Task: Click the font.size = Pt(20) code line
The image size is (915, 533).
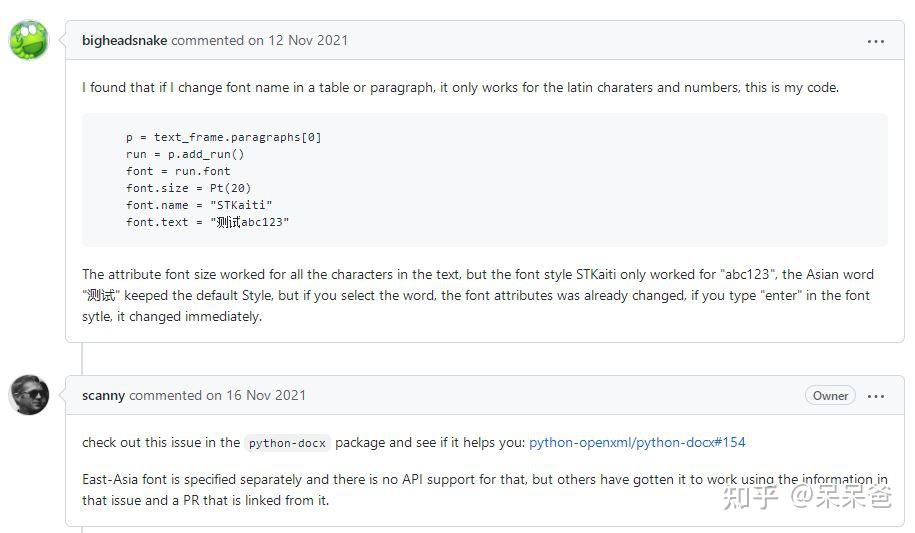Action: point(188,188)
